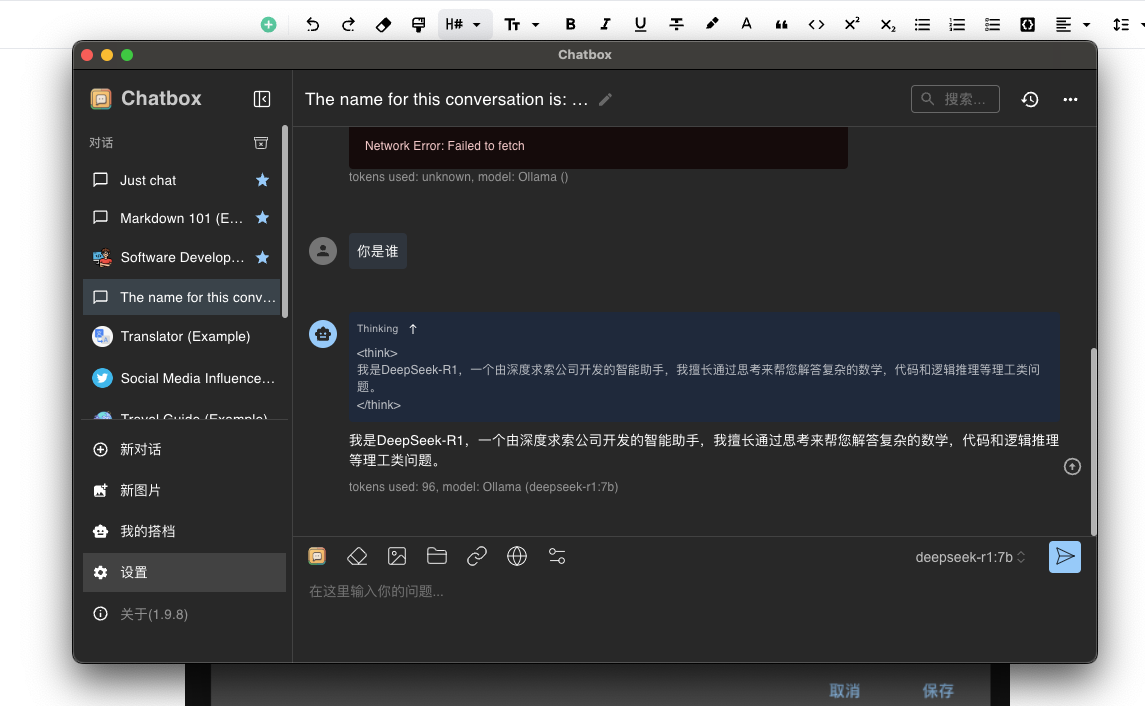Insert a task checklist
Screen dimensions: 1145x706
(992, 25)
